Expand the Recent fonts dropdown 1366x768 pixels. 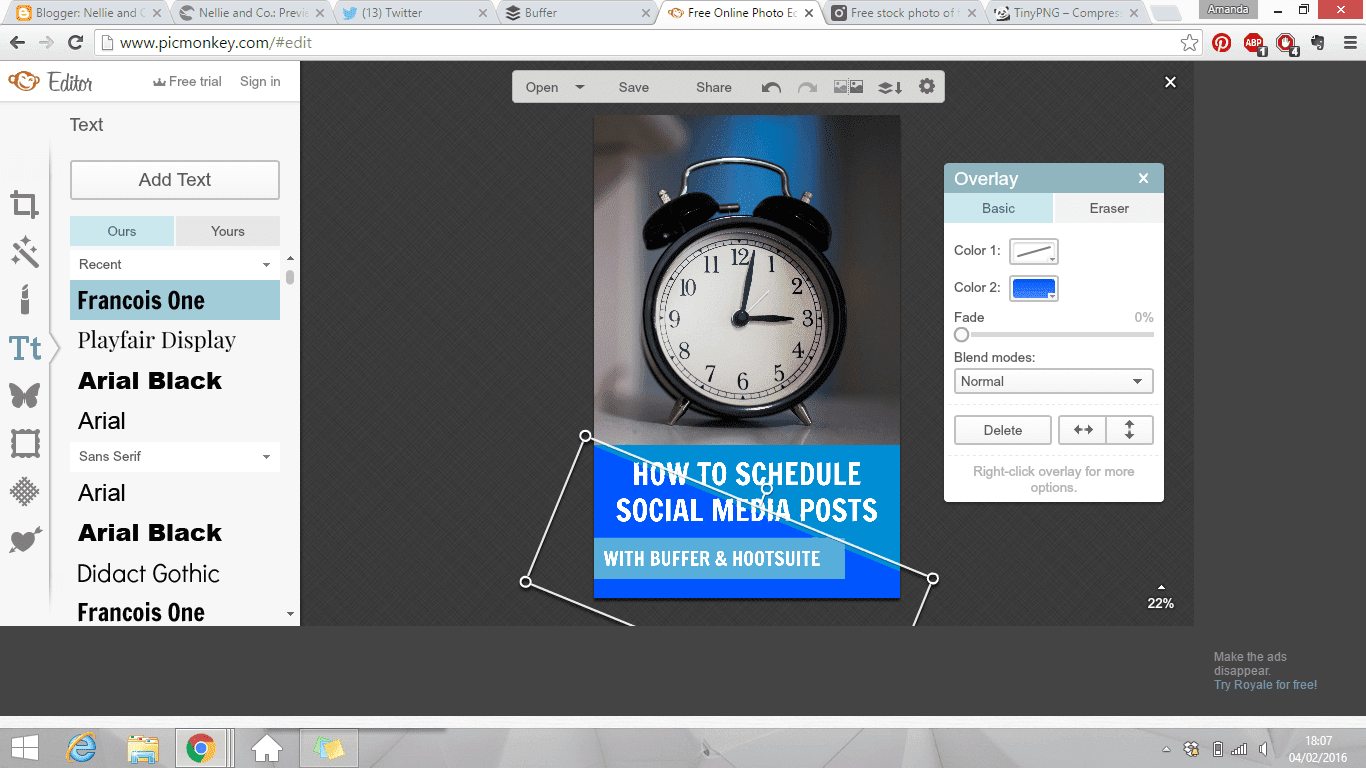pos(175,264)
